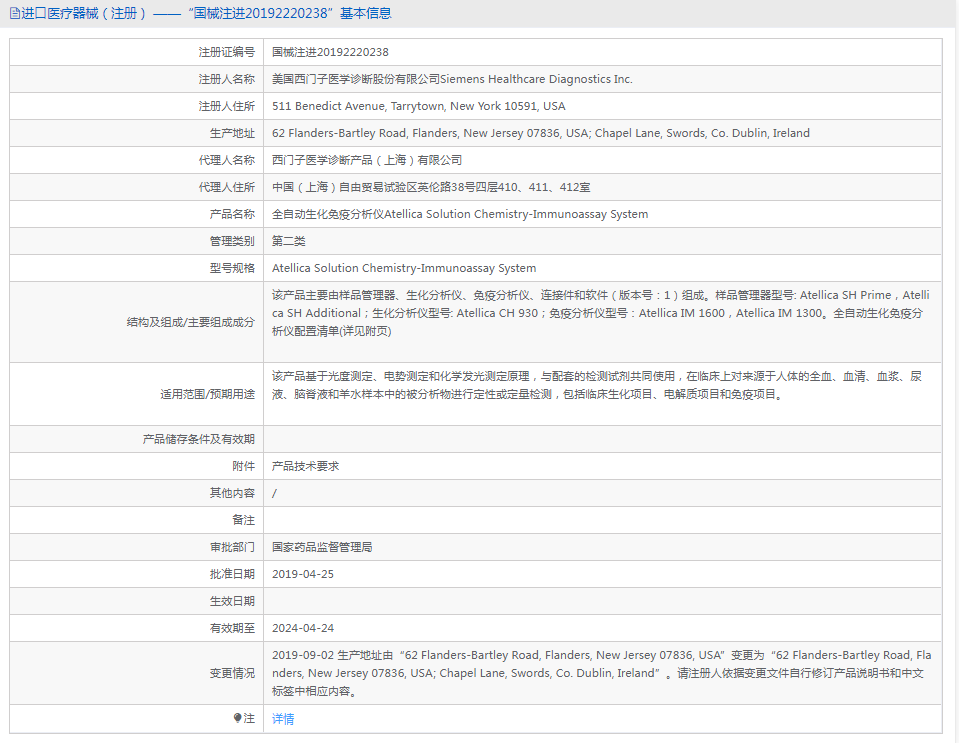Click the expiry date 2024-04-24
This screenshot has height=743, width=959.
click(x=303, y=627)
